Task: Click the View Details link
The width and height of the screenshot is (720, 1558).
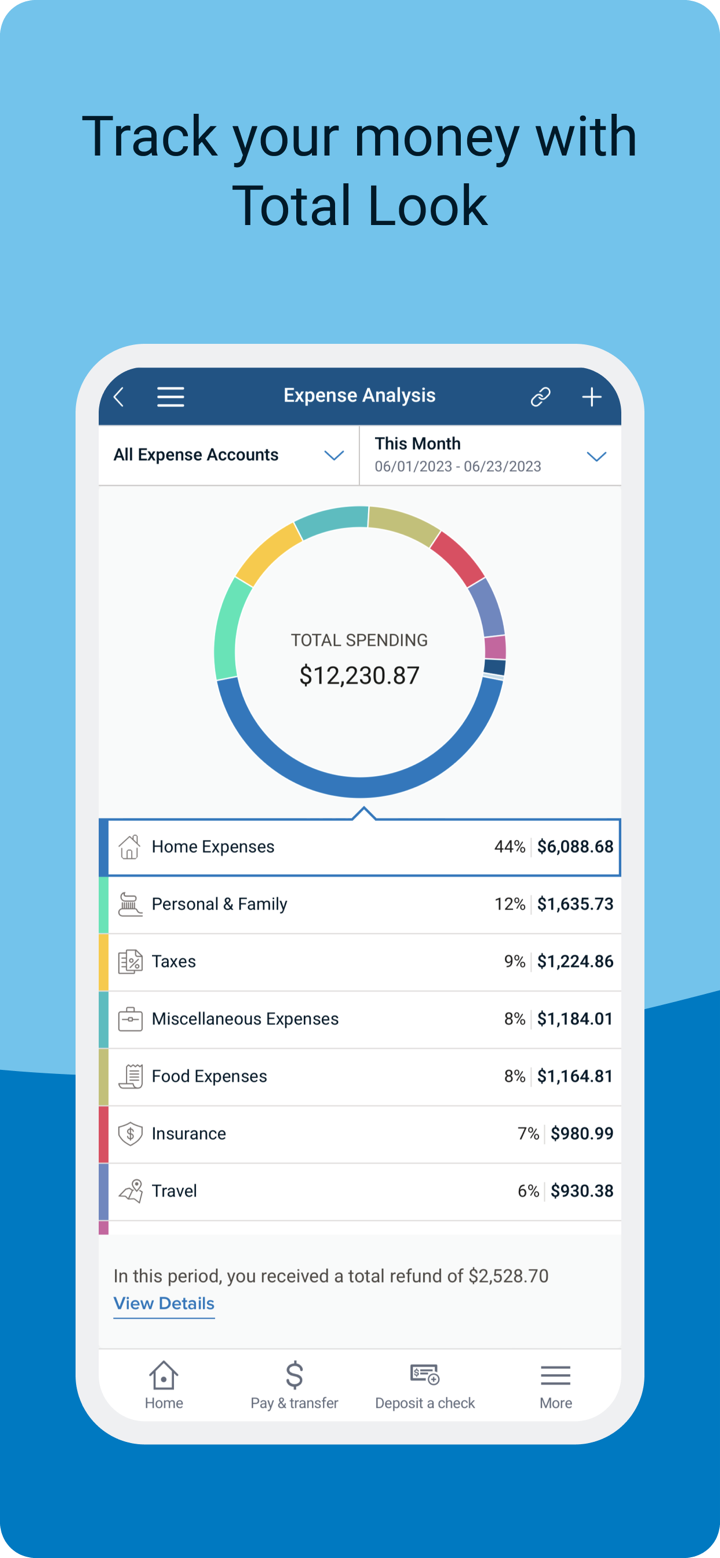Action: (x=164, y=1304)
